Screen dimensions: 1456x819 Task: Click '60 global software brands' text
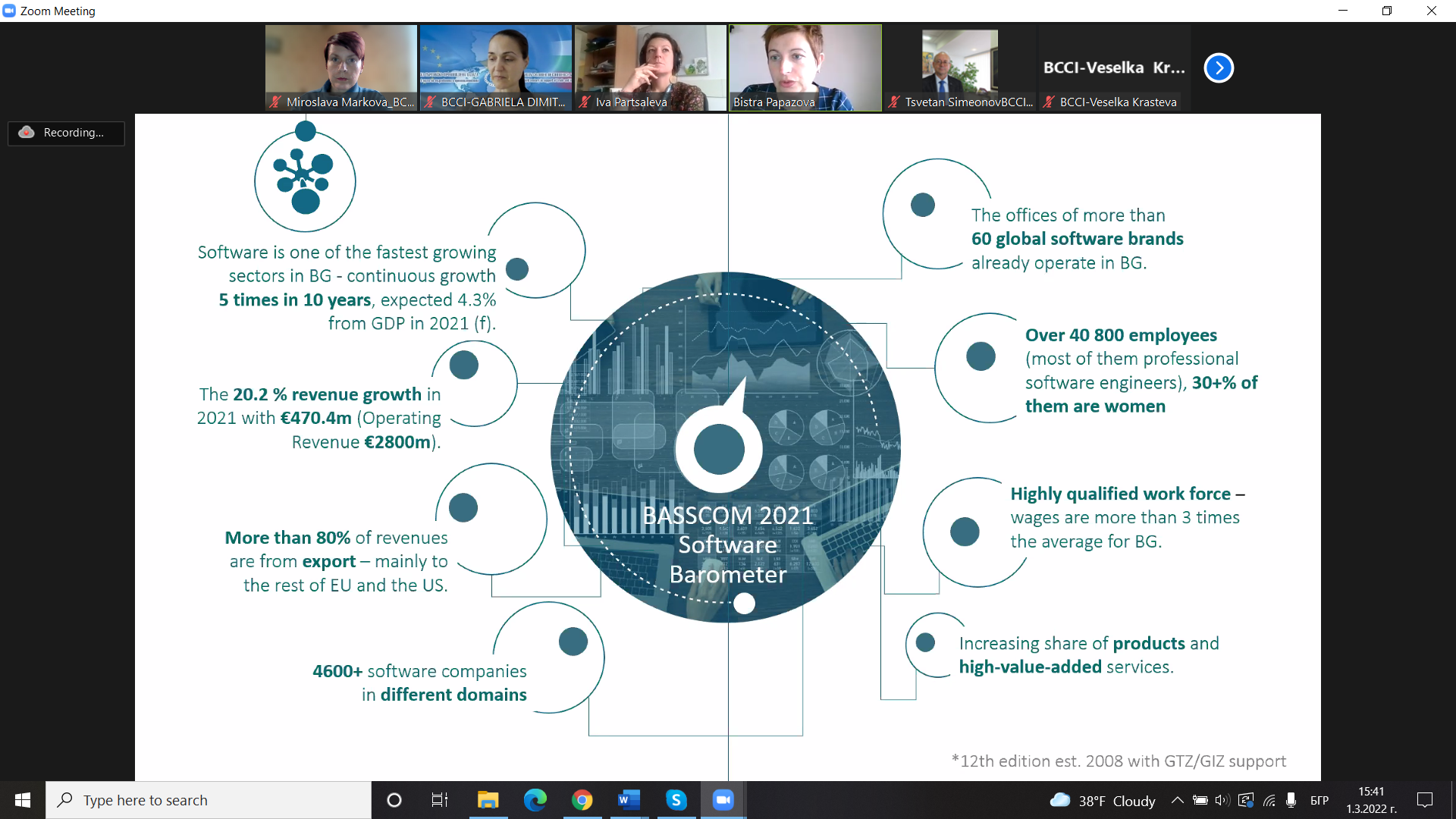coord(1077,239)
